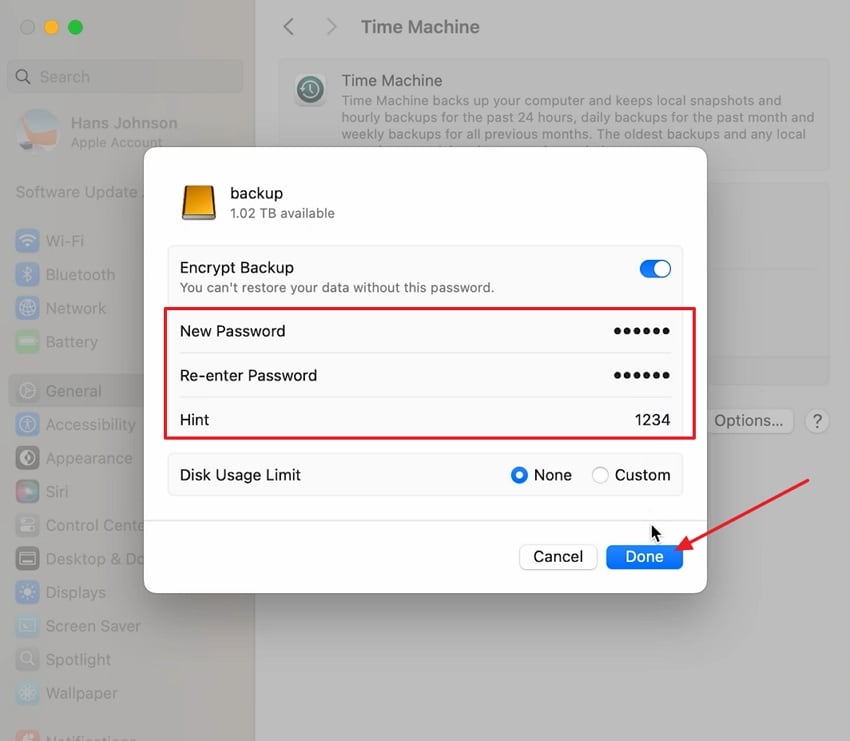
Task: Click the Cancel button
Action: coord(558,557)
